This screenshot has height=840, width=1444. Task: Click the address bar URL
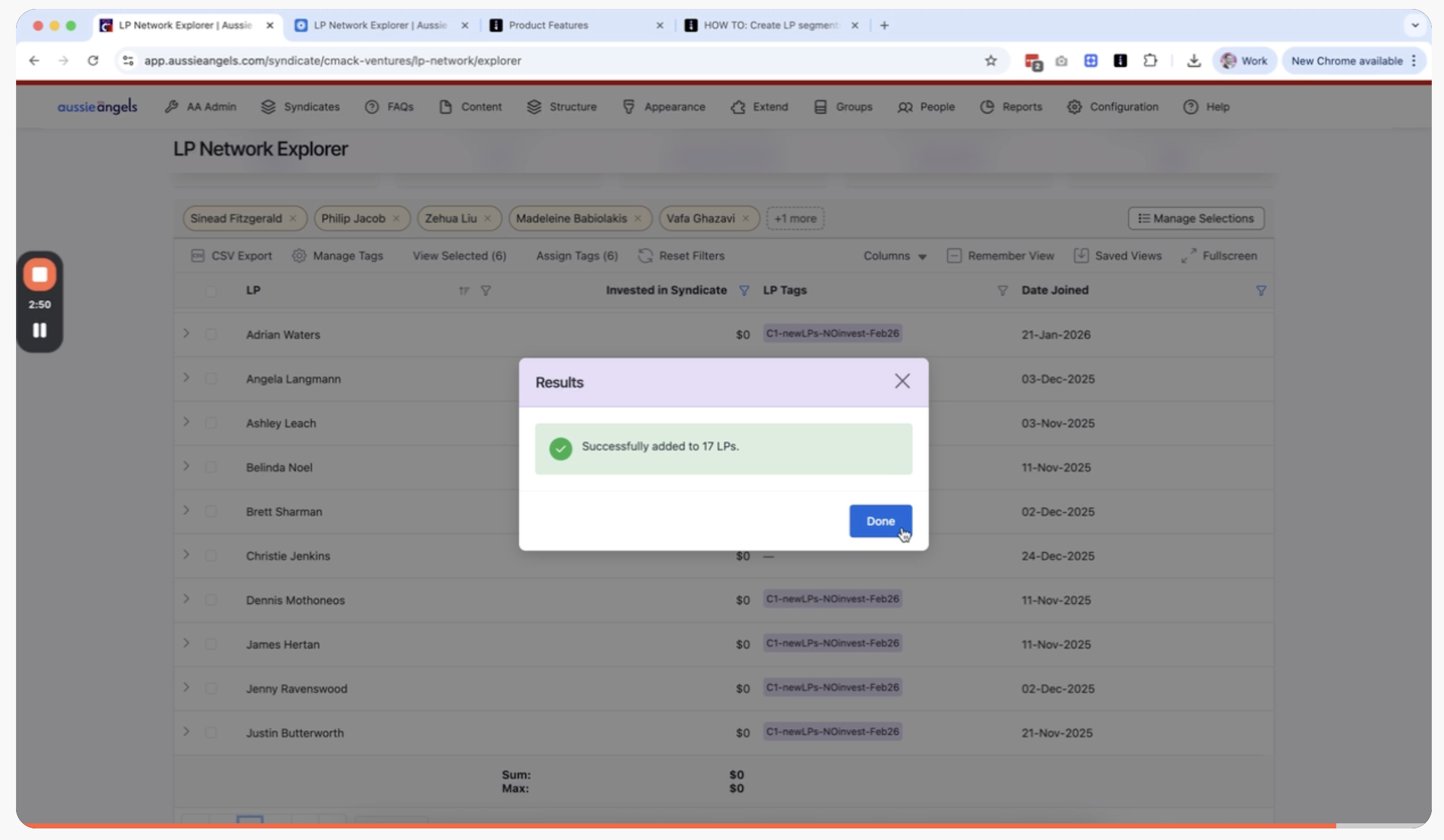pyautogui.click(x=332, y=60)
